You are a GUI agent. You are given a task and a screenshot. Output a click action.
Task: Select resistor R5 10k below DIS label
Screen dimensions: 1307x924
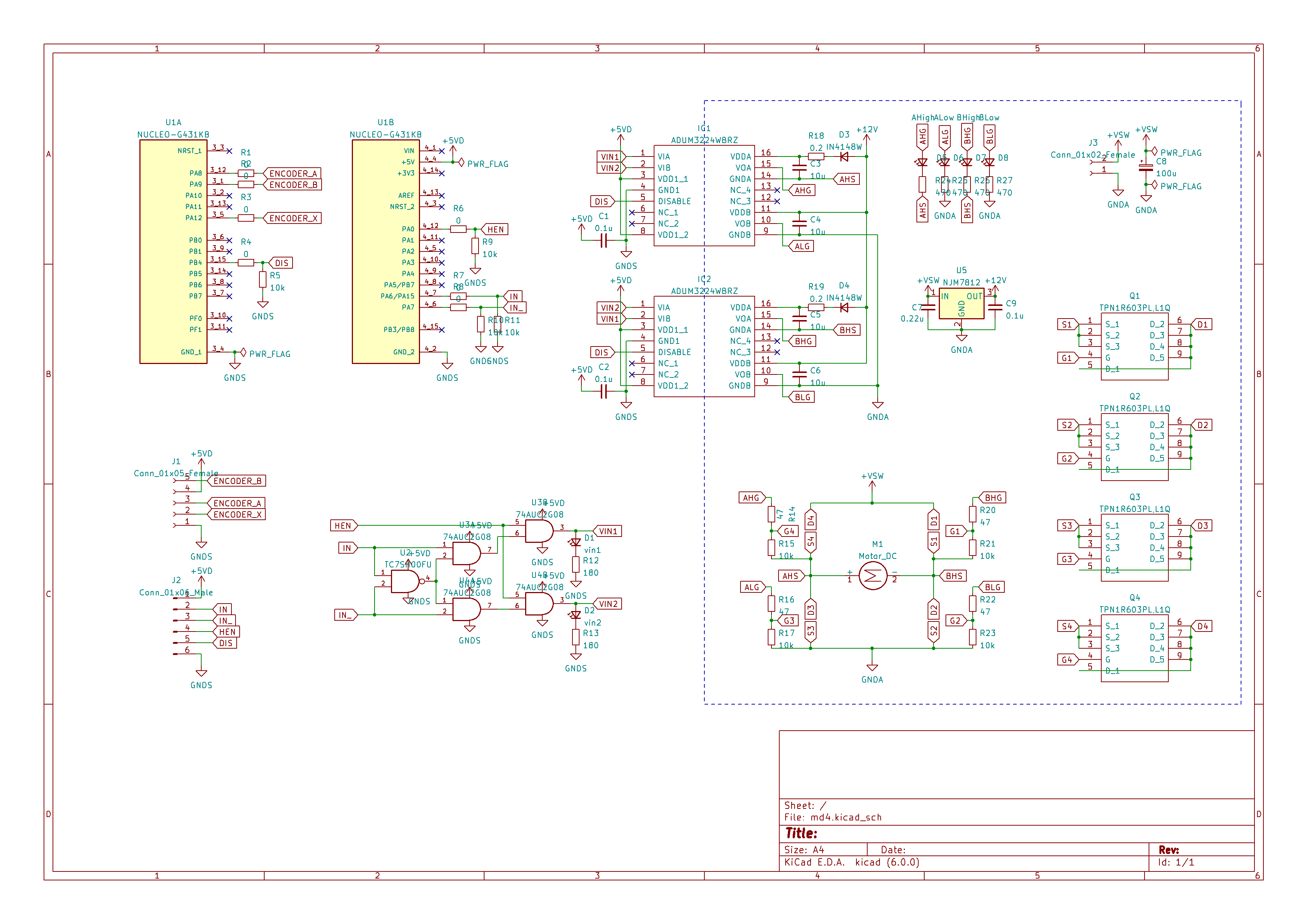point(262,279)
